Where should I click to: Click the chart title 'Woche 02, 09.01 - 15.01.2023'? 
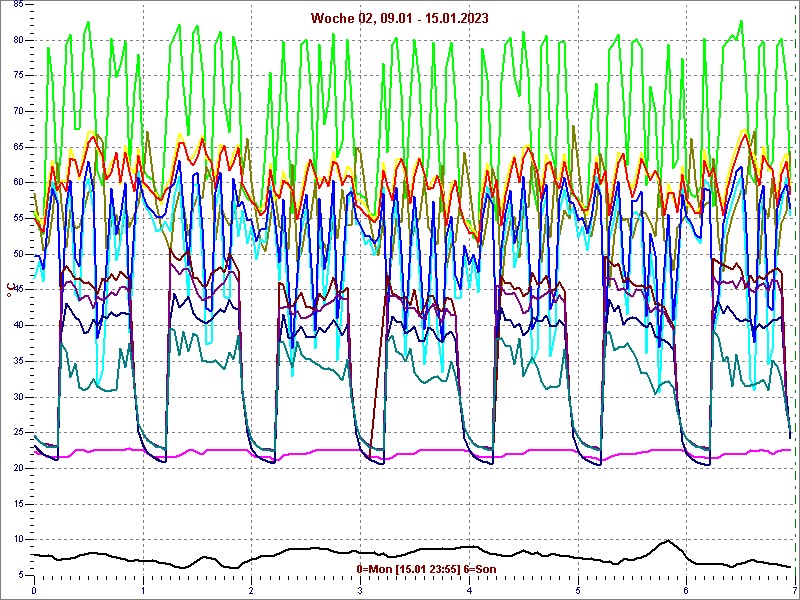(399, 18)
